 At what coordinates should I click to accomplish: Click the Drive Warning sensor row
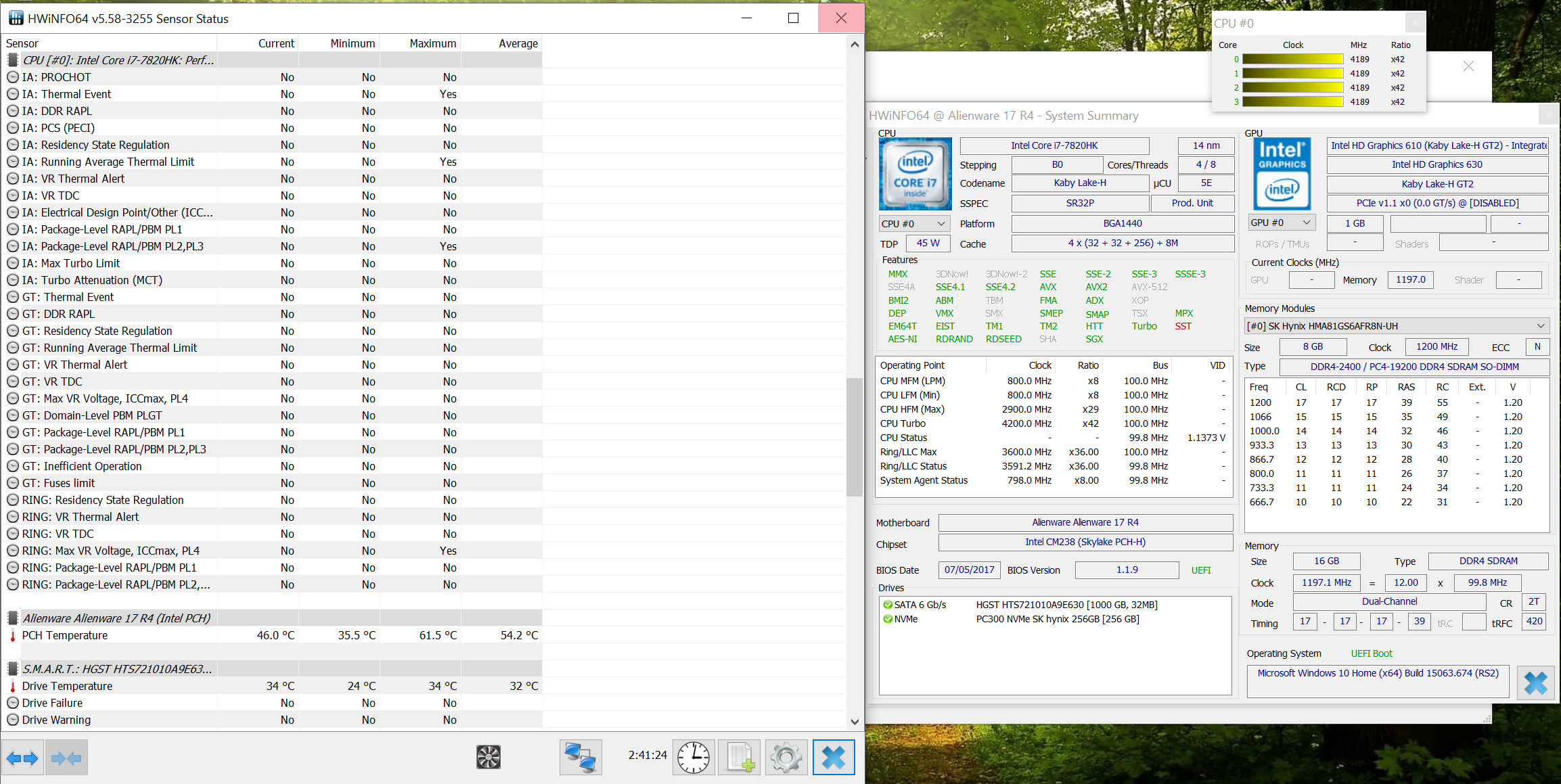point(272,720)
